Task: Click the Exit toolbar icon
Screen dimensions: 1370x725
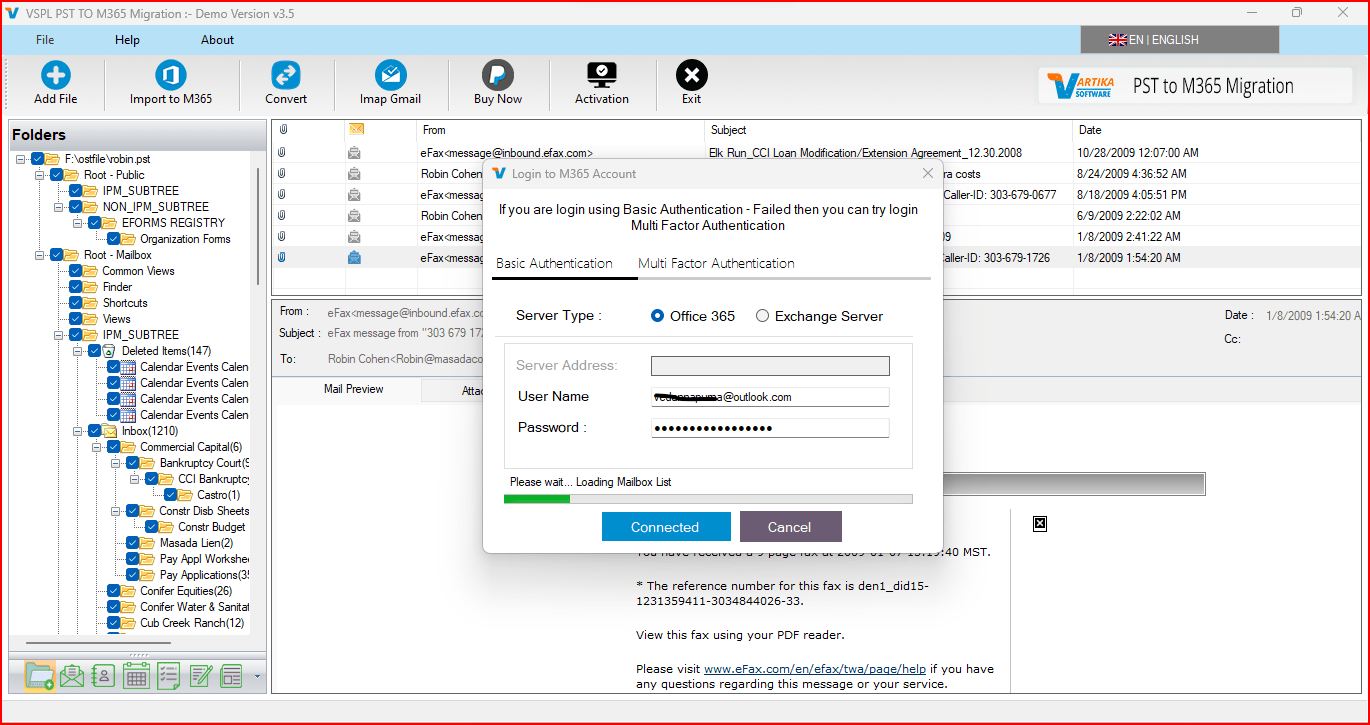Action: tap(692, 76)
